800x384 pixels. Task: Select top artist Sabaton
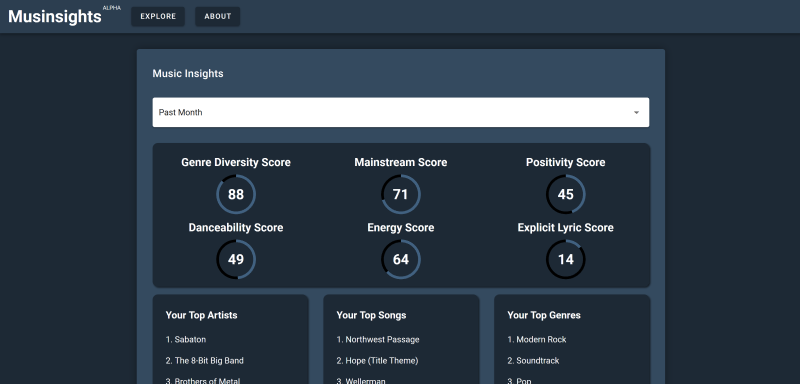click(x=186, y=339)
